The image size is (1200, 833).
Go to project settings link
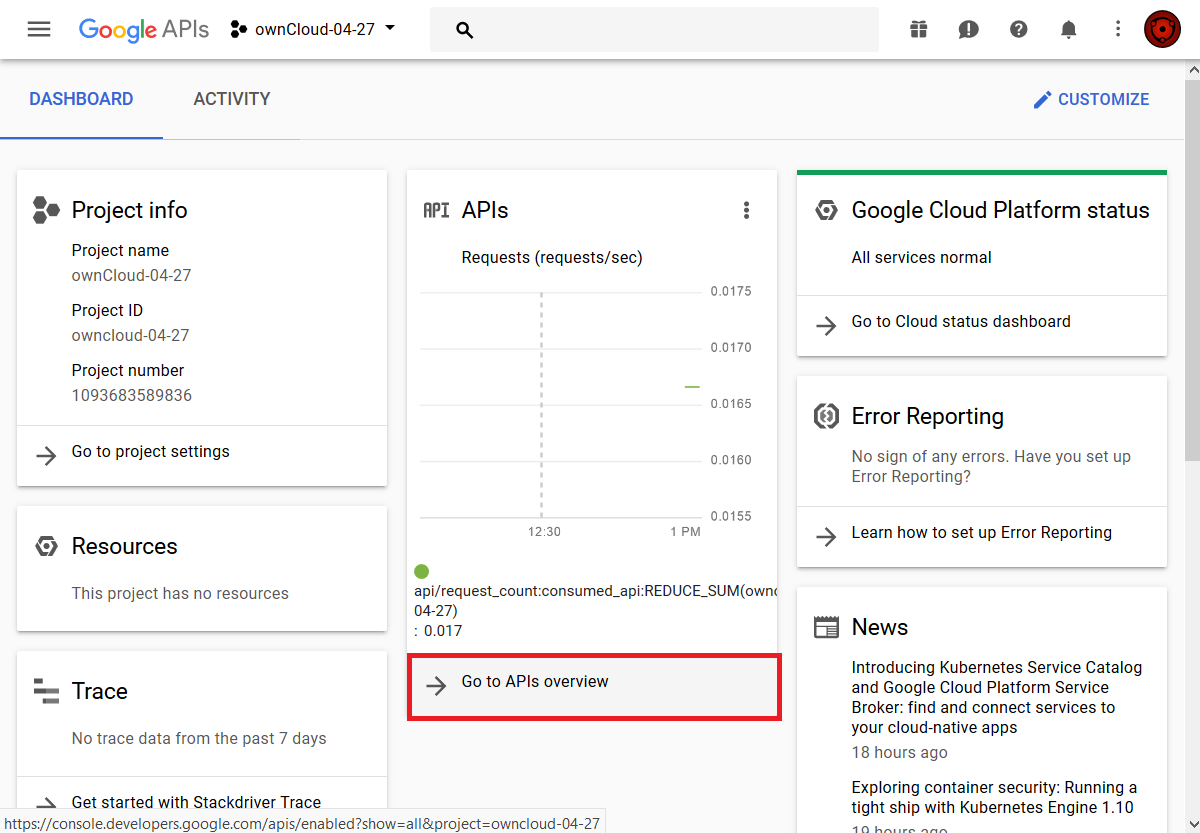[150, 452]
